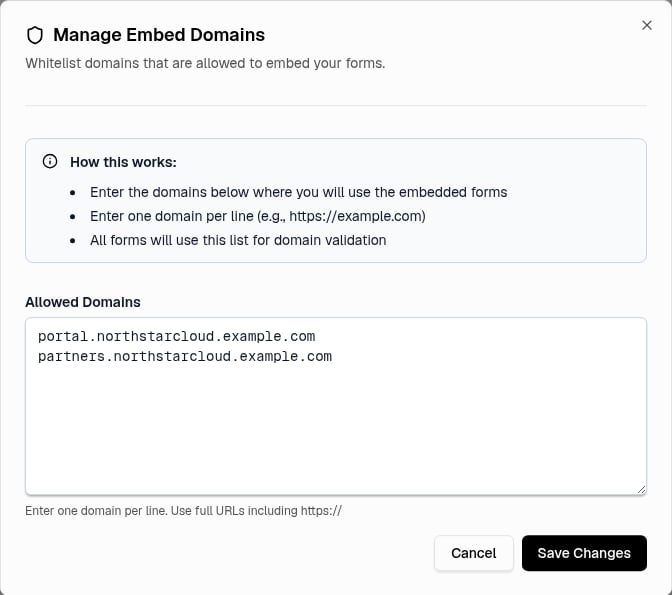
Task: Close the Manage Embed Domains dialog
Action: click(x=647, y=25)
